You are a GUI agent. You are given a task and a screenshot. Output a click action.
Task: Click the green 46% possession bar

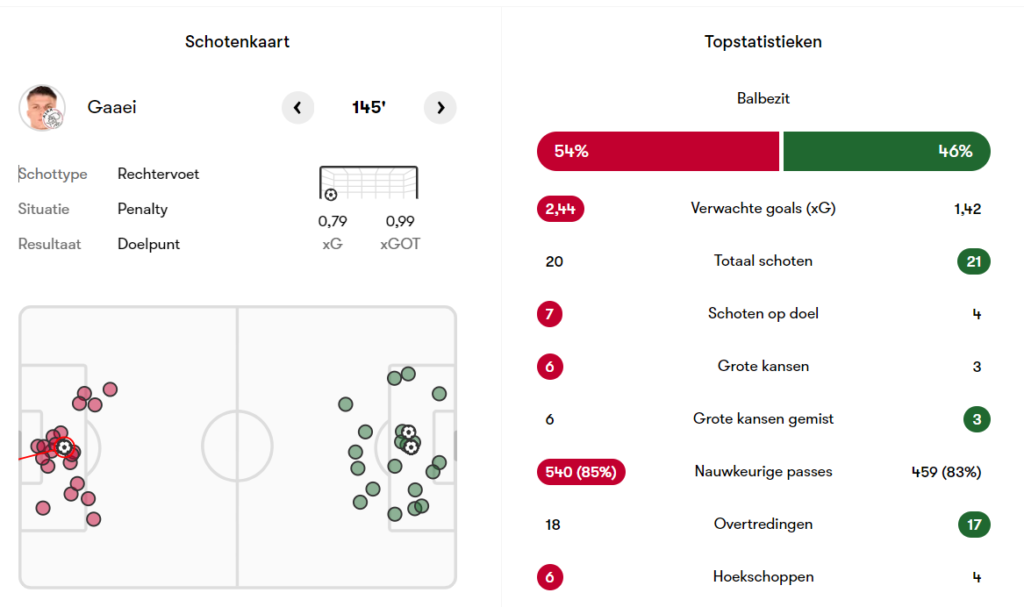point(886,152)
